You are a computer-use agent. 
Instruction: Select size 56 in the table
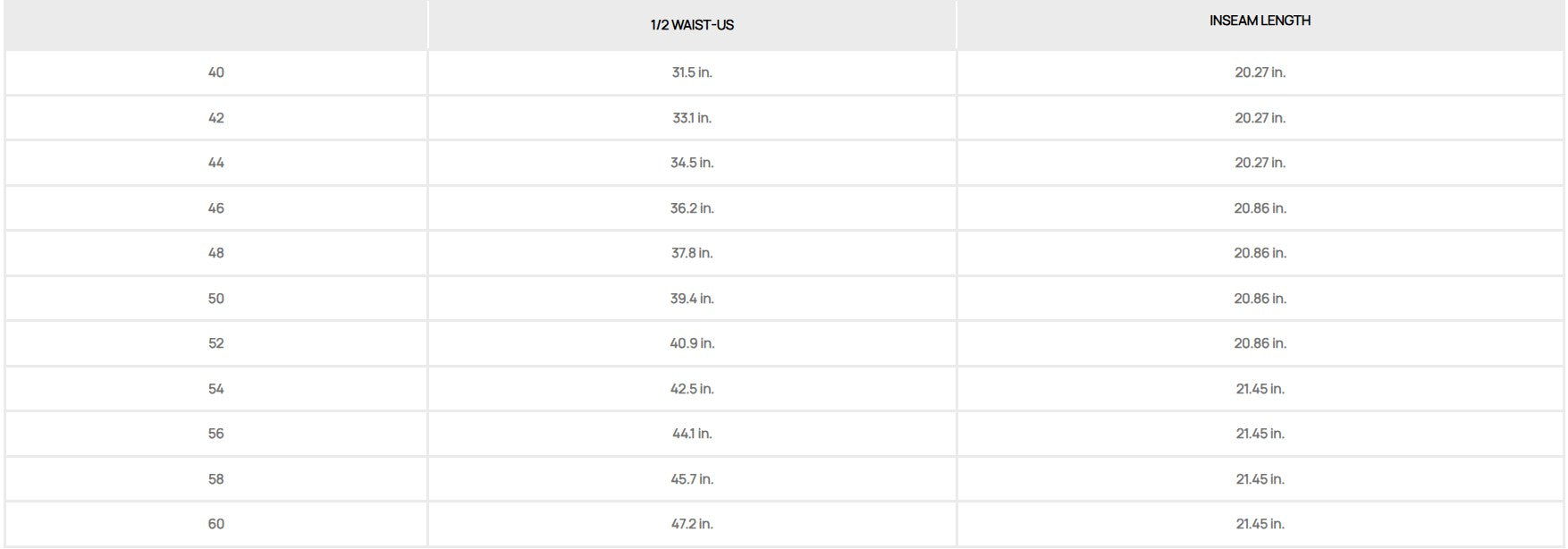216,434
